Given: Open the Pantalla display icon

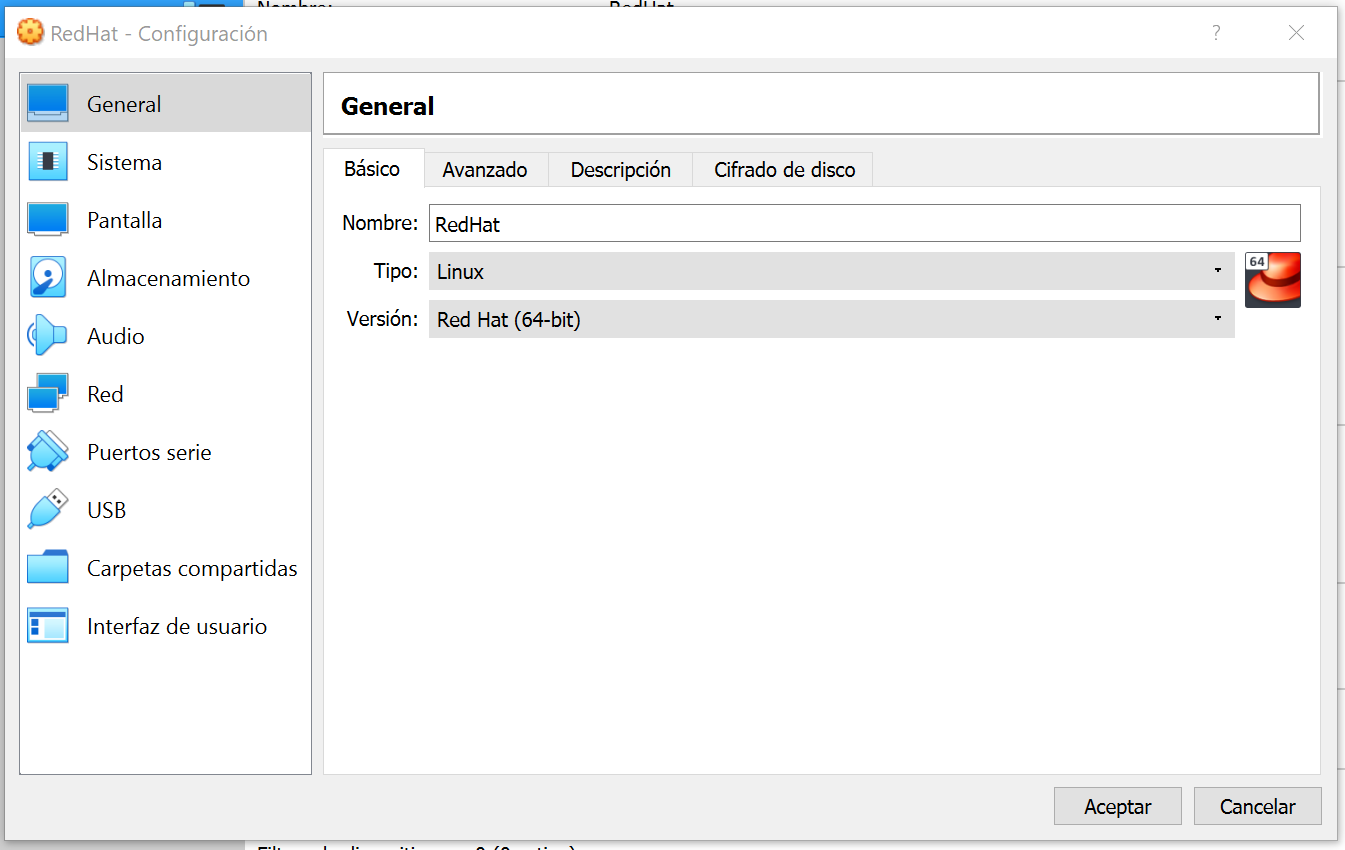Looking at the screenshot, I should (x=48, y=219).
